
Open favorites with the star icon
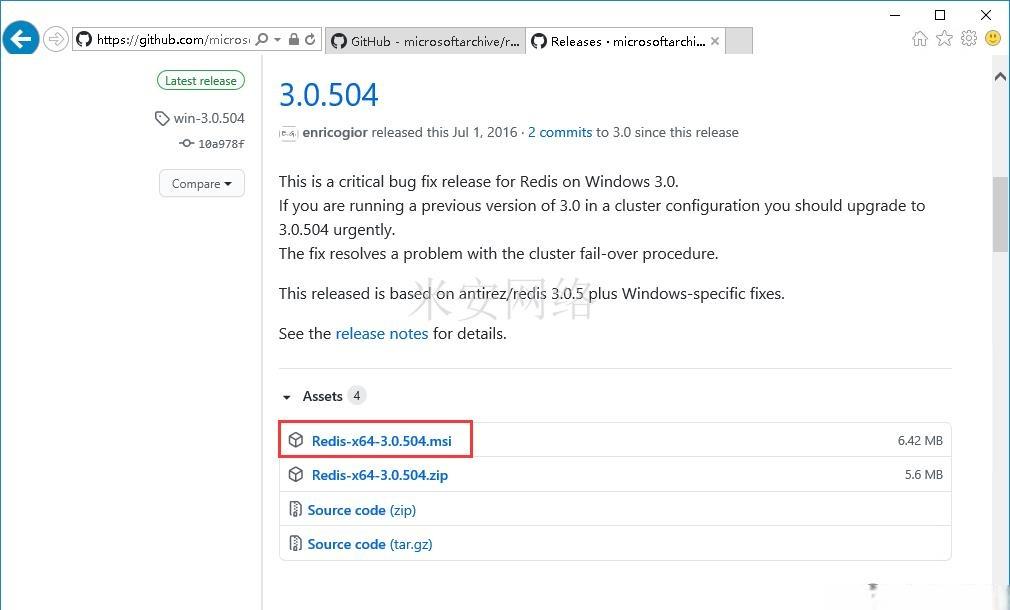[944, 39]
